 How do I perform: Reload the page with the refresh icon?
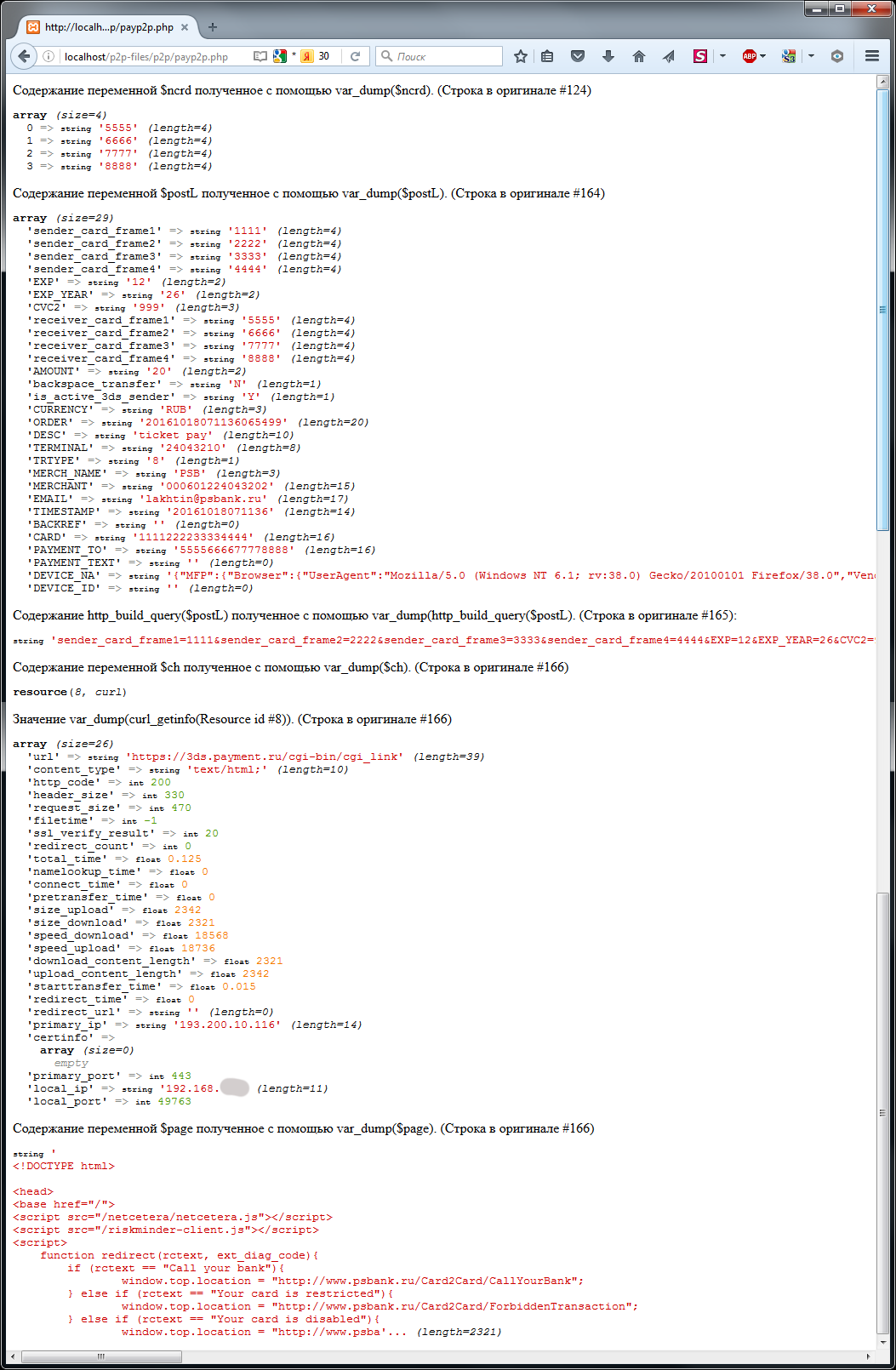coord(355,56)
